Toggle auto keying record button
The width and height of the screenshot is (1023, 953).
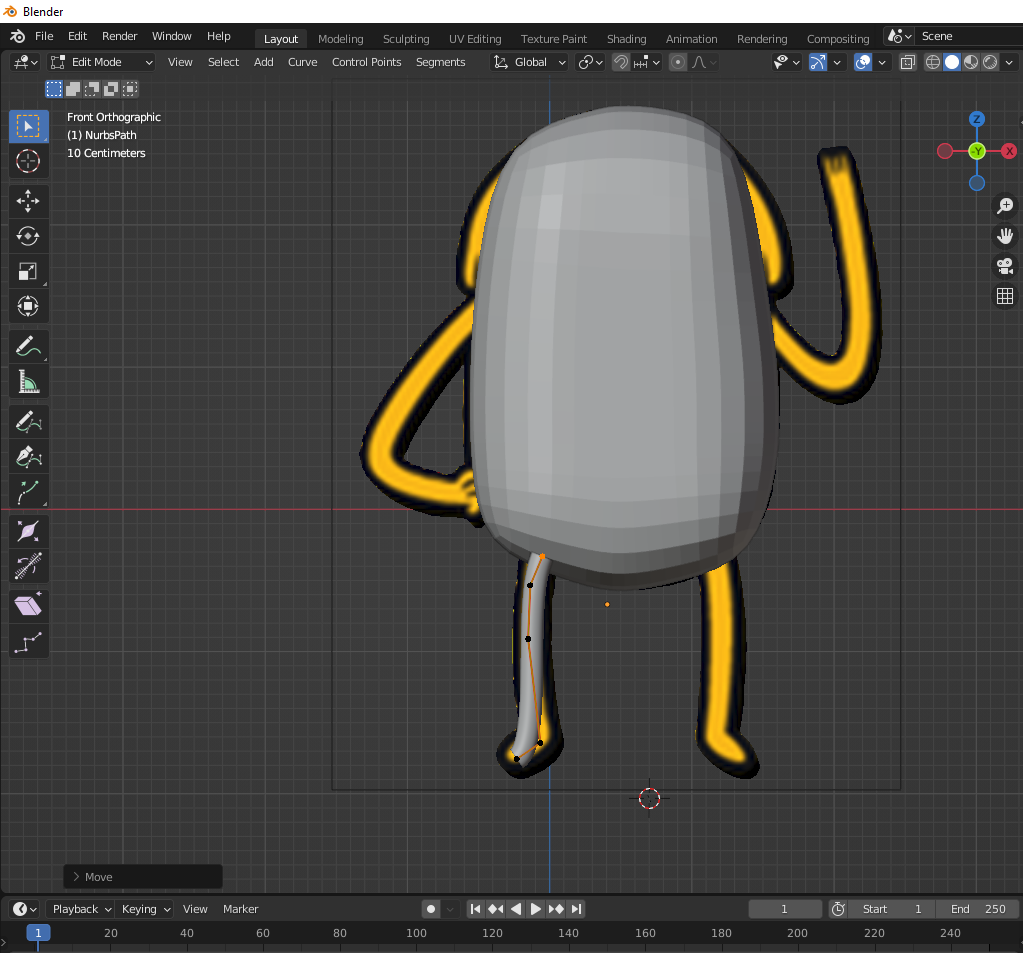[x=431, y=909]
